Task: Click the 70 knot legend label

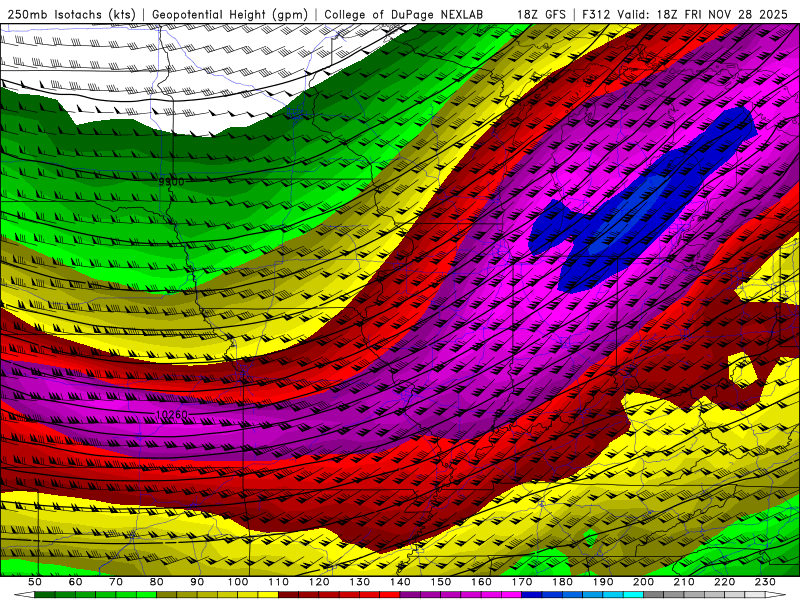Action: click(116, 582)
